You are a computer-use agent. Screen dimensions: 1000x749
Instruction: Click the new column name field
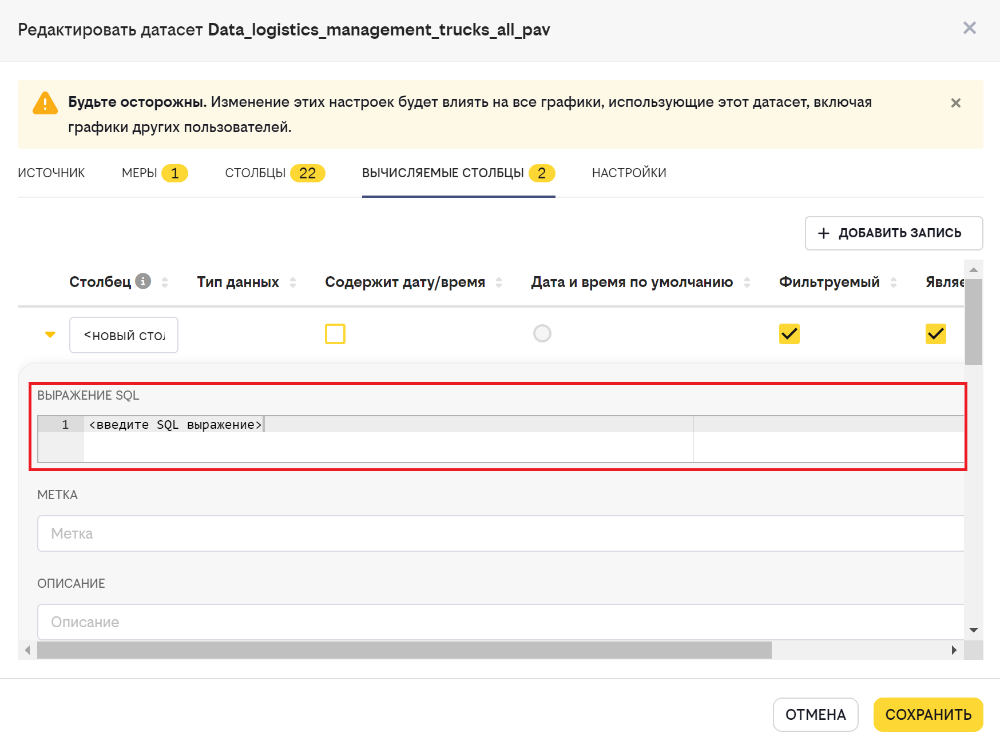(x=124, y=335)
